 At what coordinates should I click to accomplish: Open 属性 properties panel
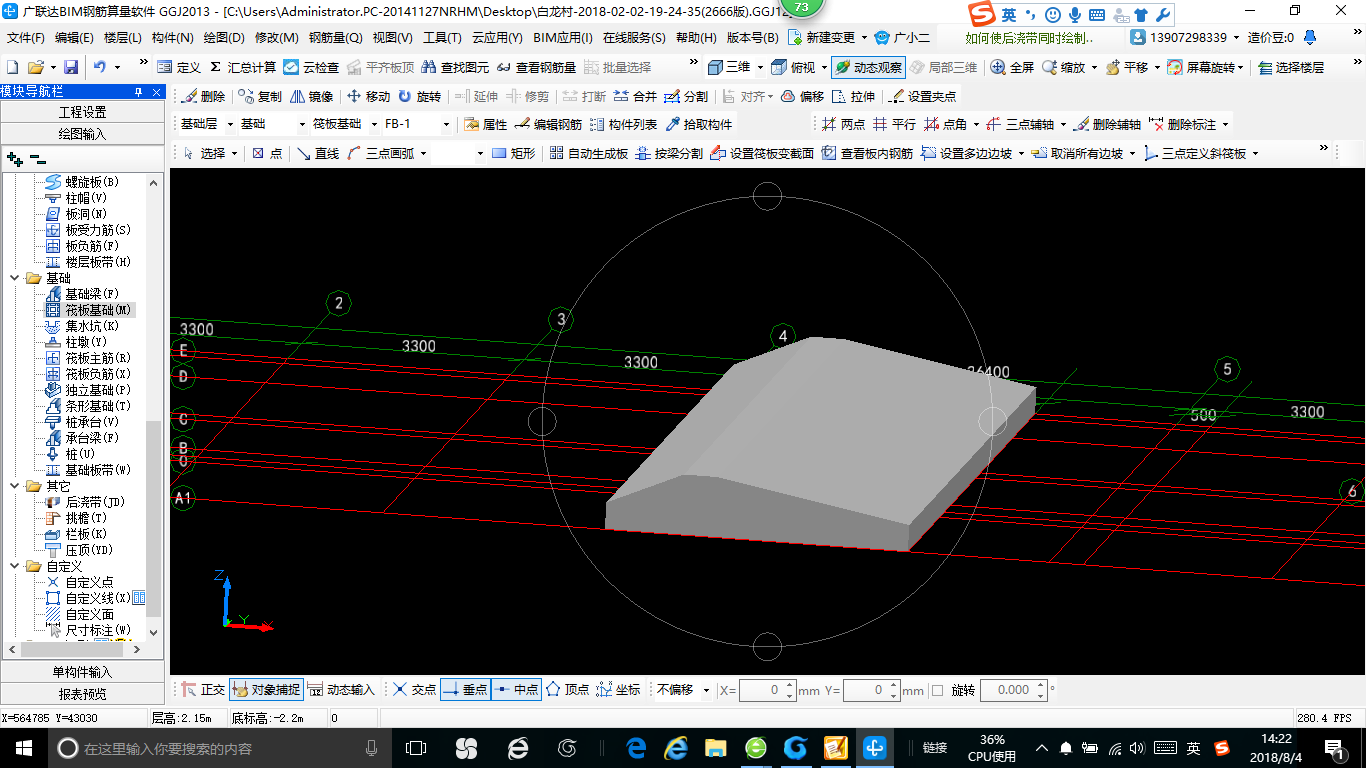(x=486, y=125)
